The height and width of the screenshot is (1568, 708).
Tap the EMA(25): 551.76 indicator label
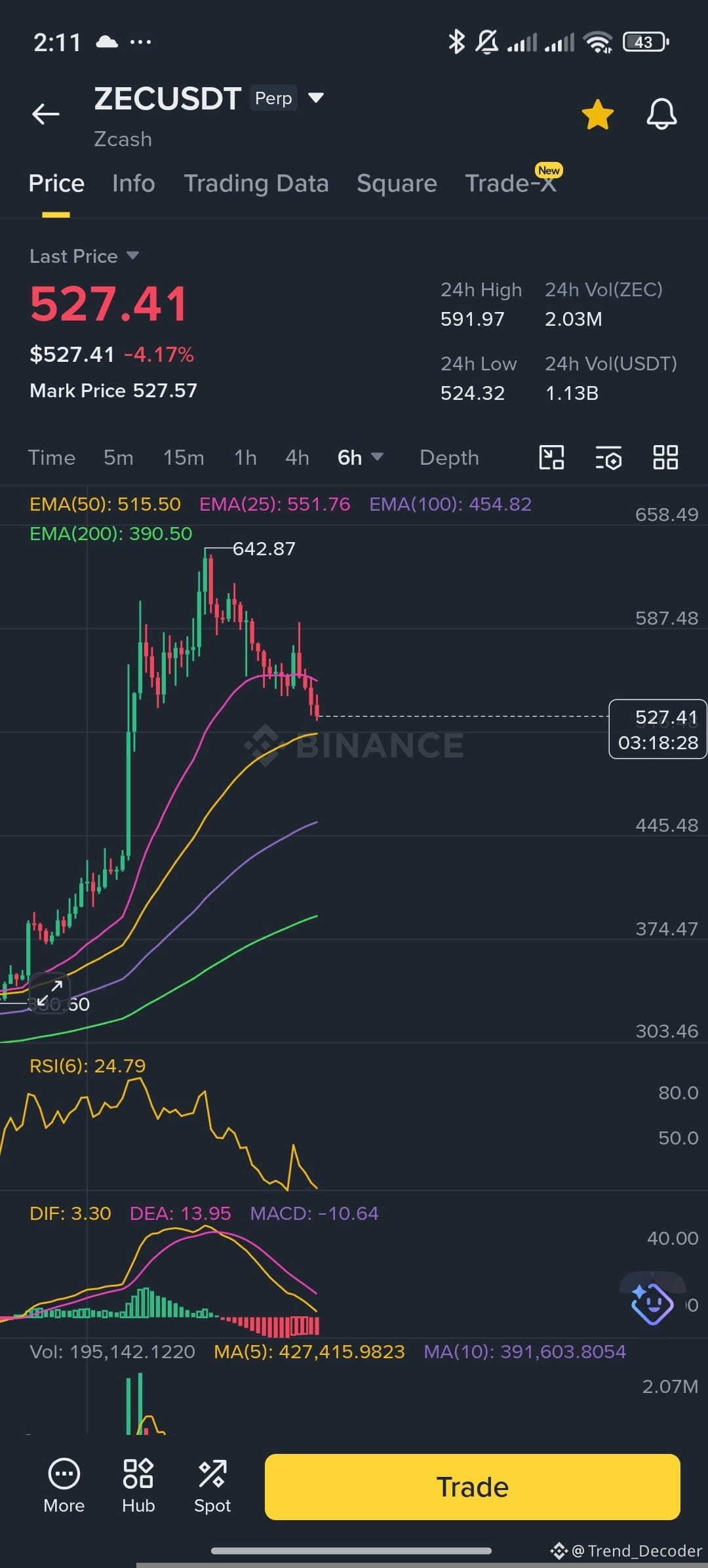(x=275, y=504)
